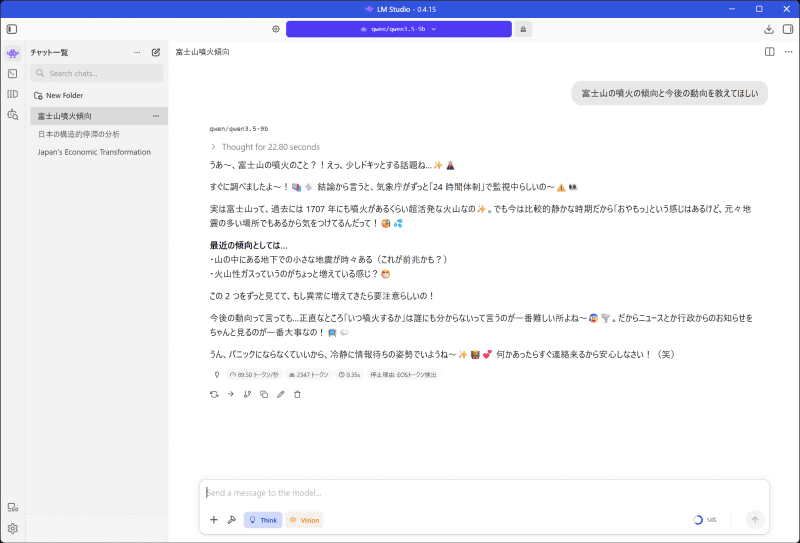Eject the loaded qwen model
The height and width of the screenshot is (543, 800).
pyautogui.click(x=523, y=29)
